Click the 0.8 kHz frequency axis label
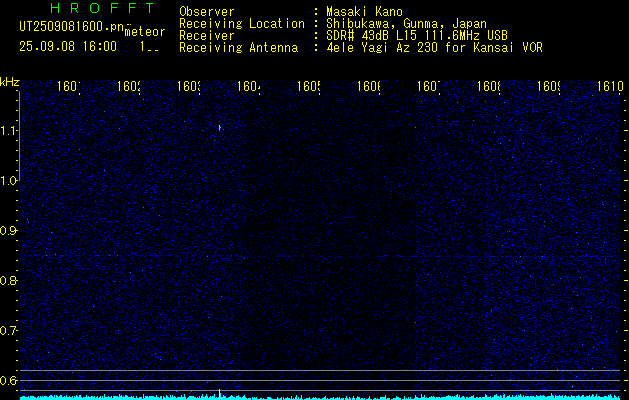The height and width of the screenshot is (400, 629). tap(8, 280)
